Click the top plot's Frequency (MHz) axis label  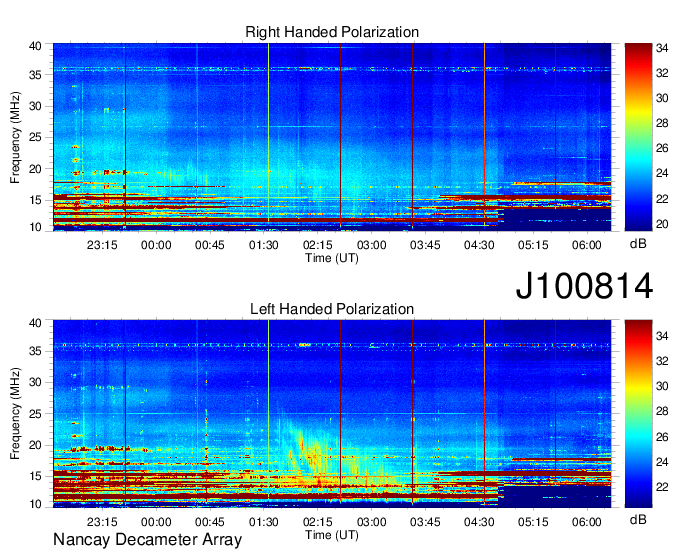pos(15,137)
